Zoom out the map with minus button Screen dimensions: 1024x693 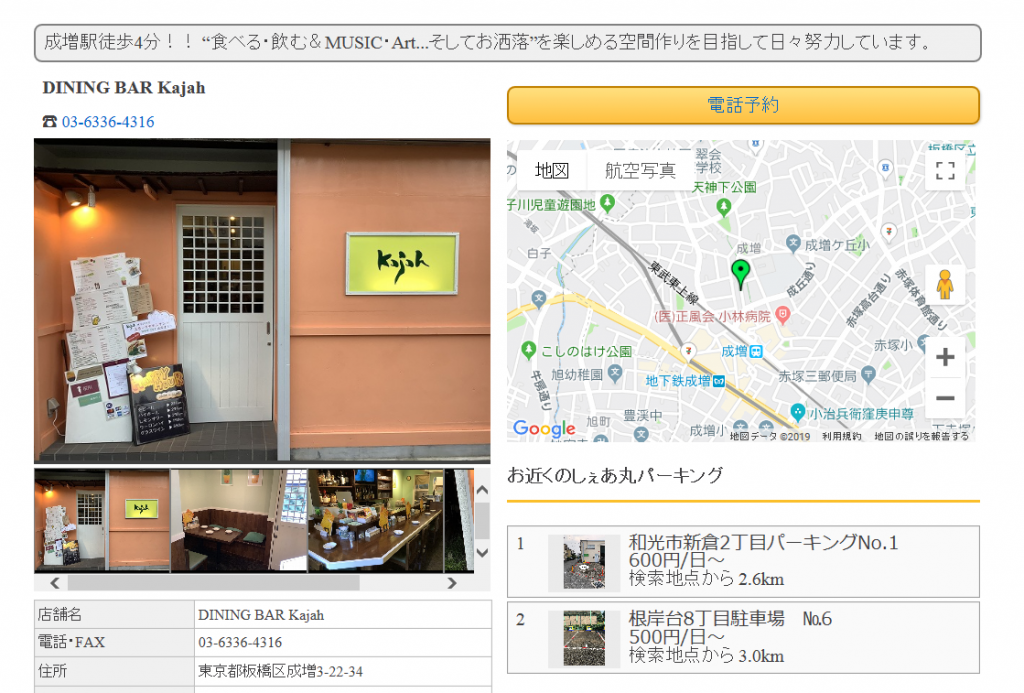tap(945, 398)
